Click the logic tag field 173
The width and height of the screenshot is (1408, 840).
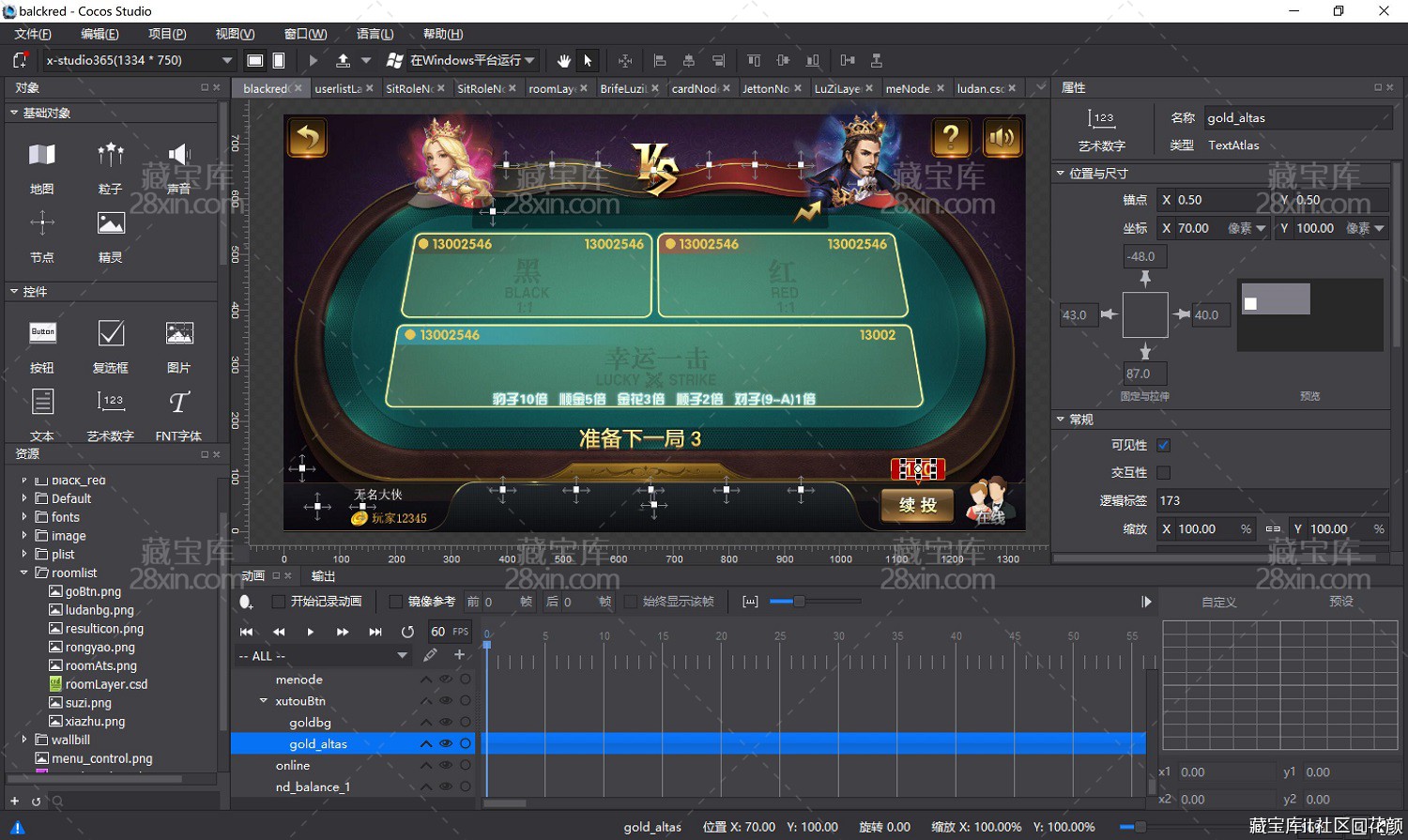click(x=1272, y=500)
